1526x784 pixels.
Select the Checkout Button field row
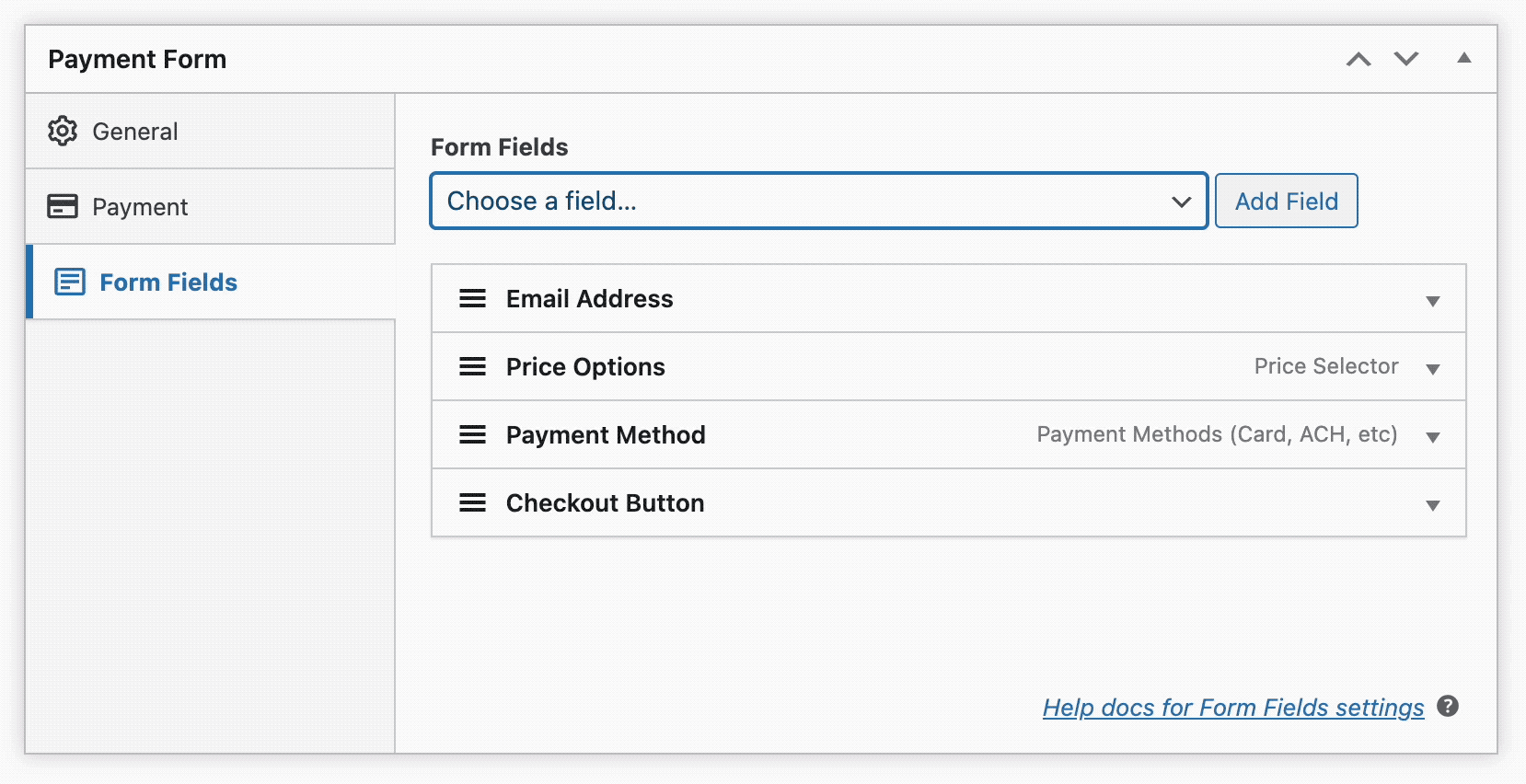[x=604, y=502]
